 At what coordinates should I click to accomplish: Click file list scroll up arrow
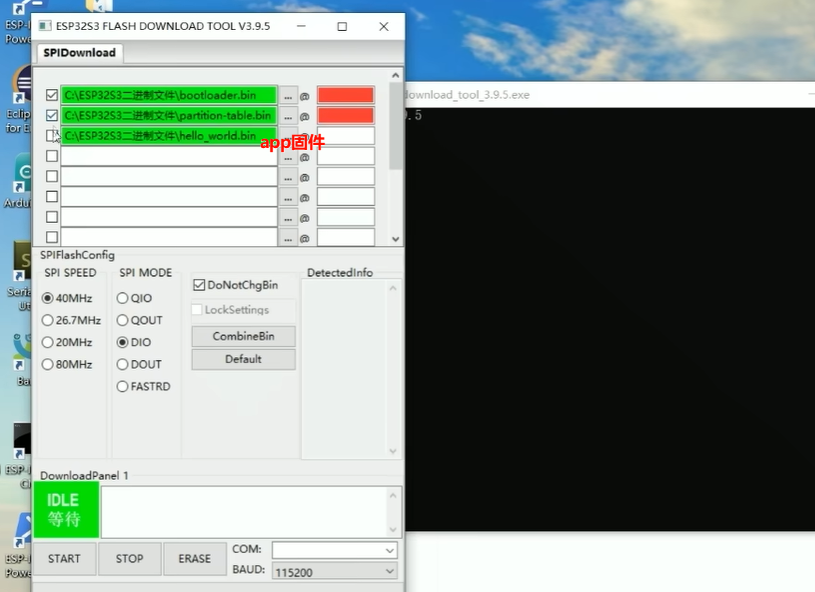[x=396, y=75]
